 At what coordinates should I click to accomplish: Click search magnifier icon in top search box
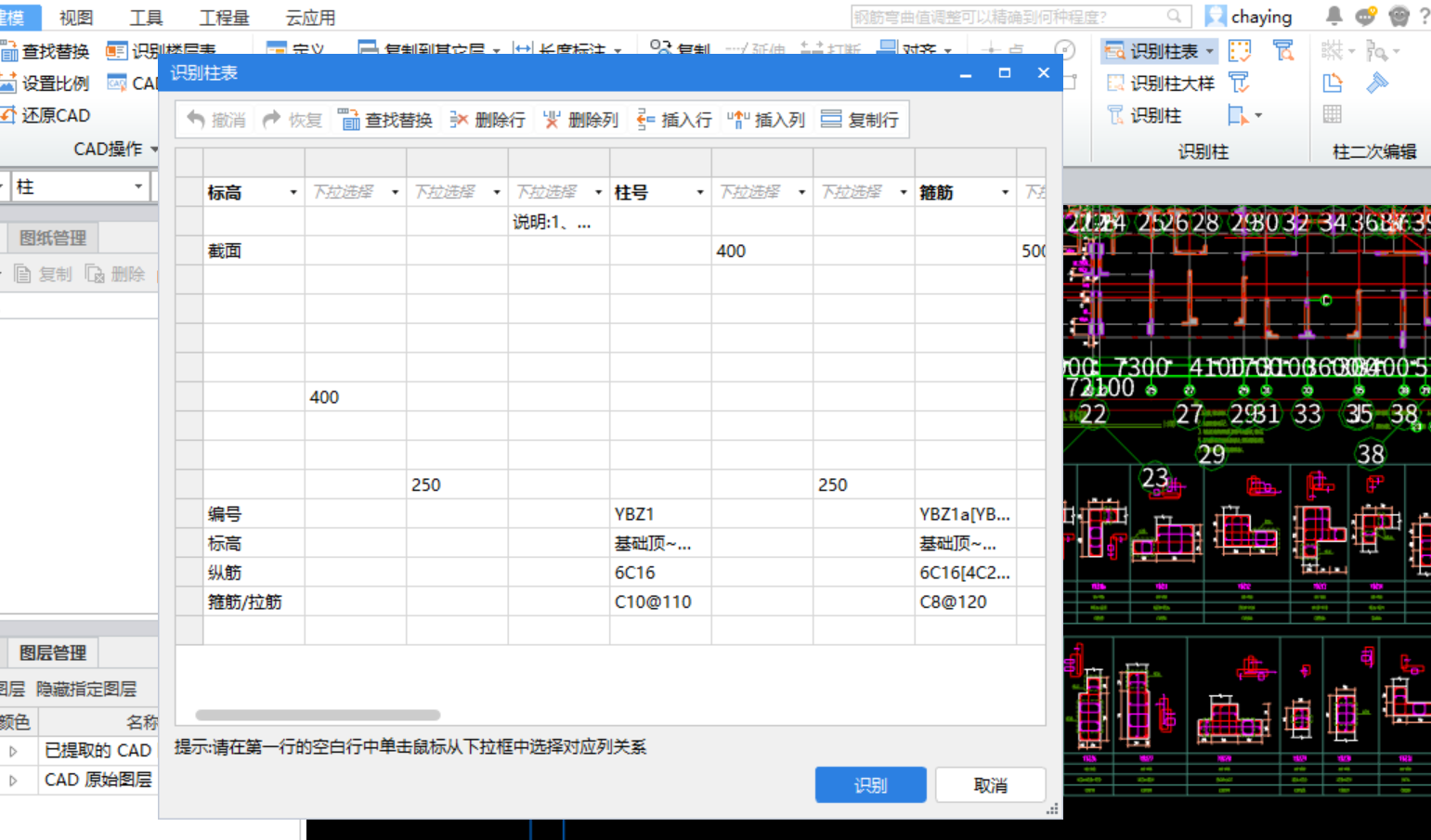[x=1175, y=16]
